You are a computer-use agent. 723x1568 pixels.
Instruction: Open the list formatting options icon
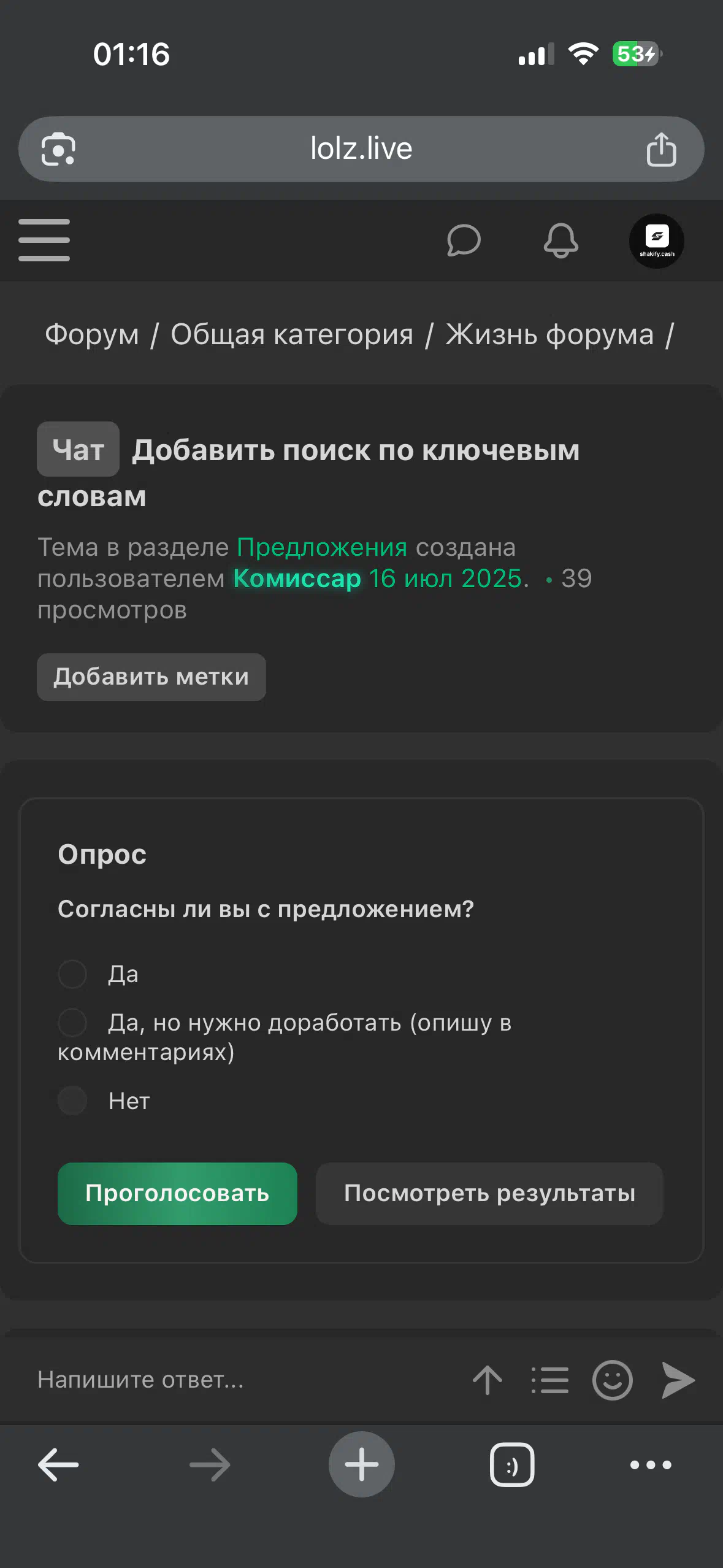click(x=550, y=1380)
